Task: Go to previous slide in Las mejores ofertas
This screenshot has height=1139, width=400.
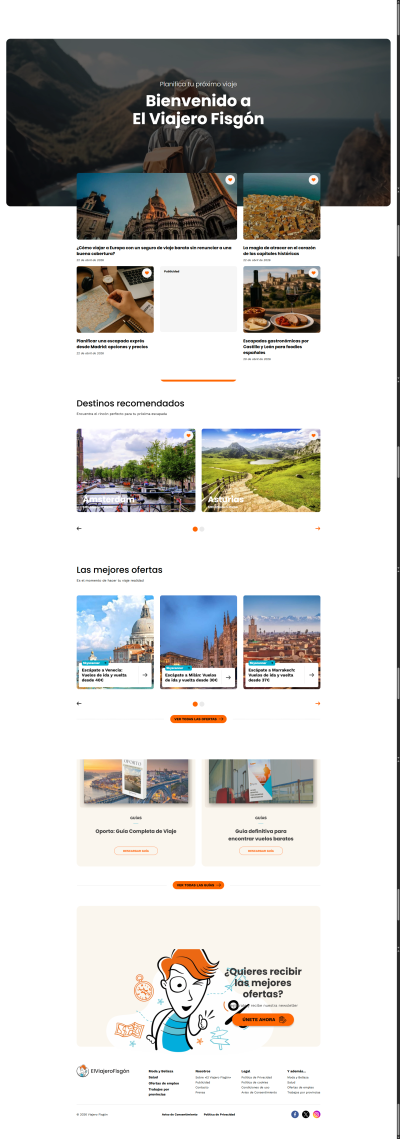Action: pyautogui.click(x=79, y=703)
